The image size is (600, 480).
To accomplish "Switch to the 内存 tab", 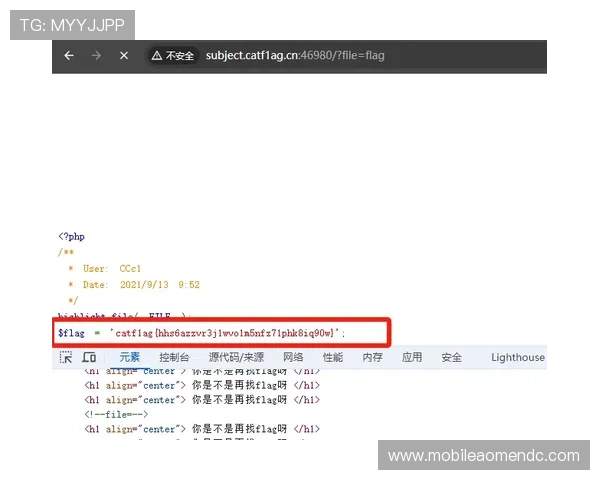I will (372, 357).
